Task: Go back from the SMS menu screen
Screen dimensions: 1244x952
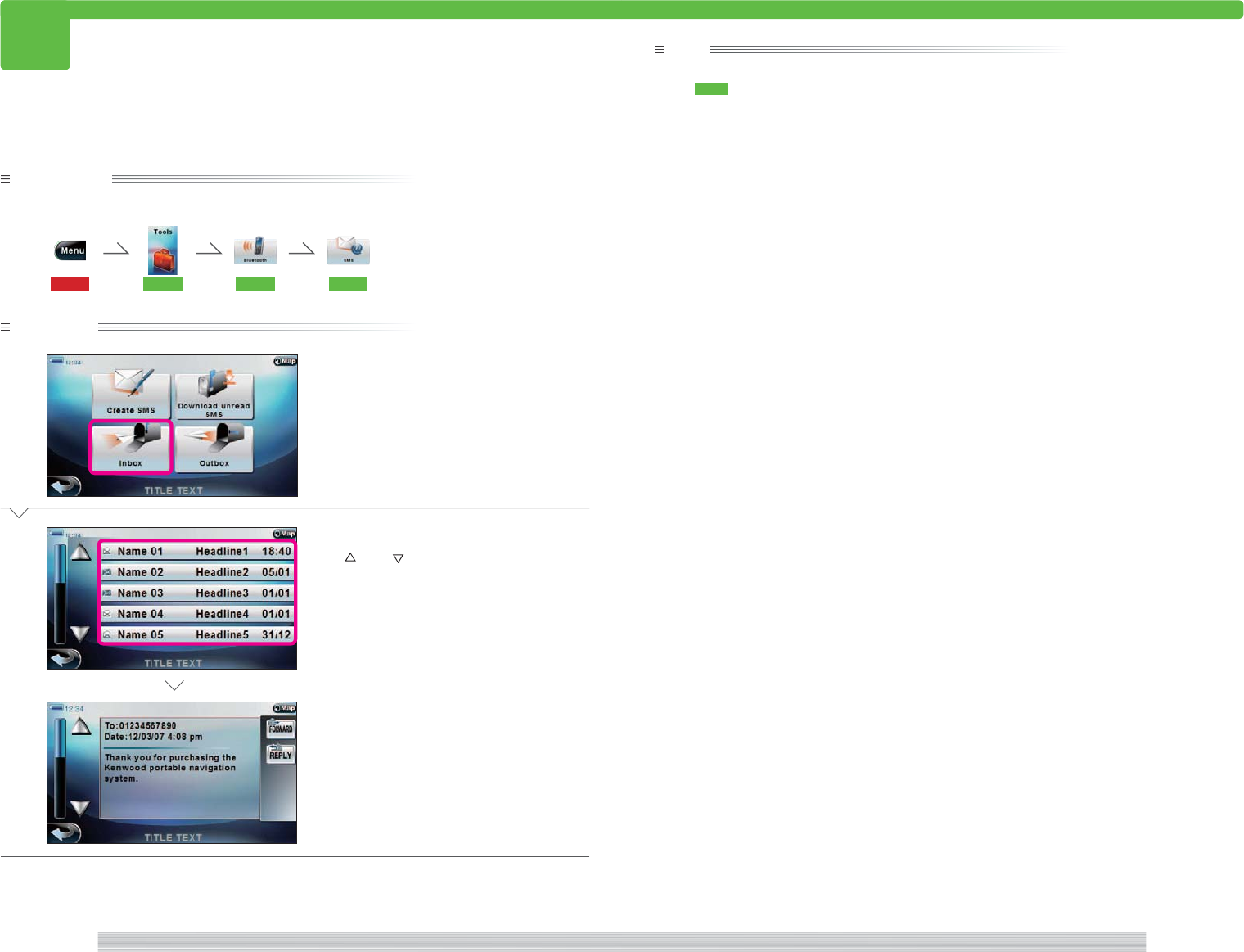Action: 65,486
